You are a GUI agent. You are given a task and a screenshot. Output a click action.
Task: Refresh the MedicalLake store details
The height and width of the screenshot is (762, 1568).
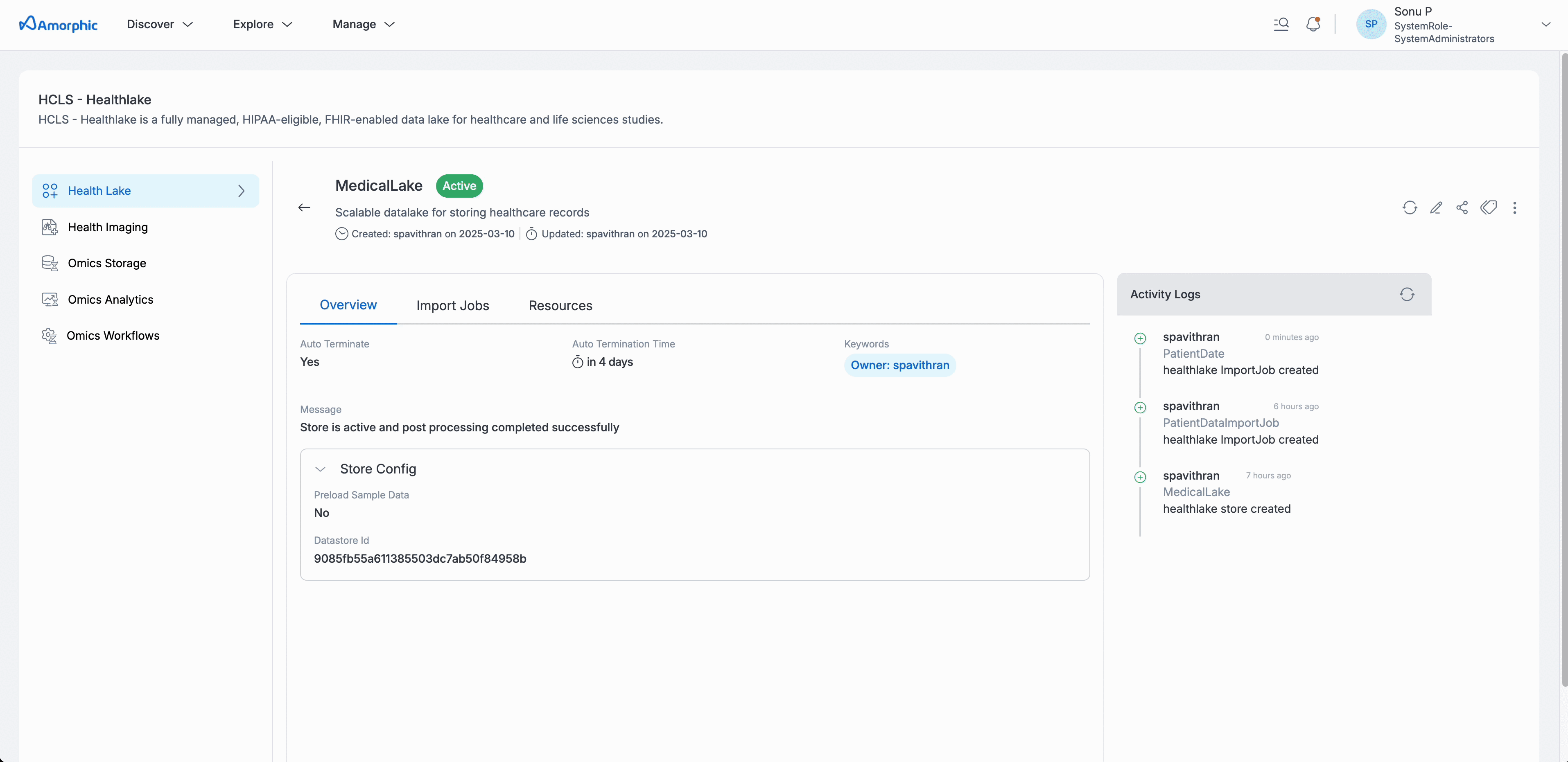[x=1410, y=208]
